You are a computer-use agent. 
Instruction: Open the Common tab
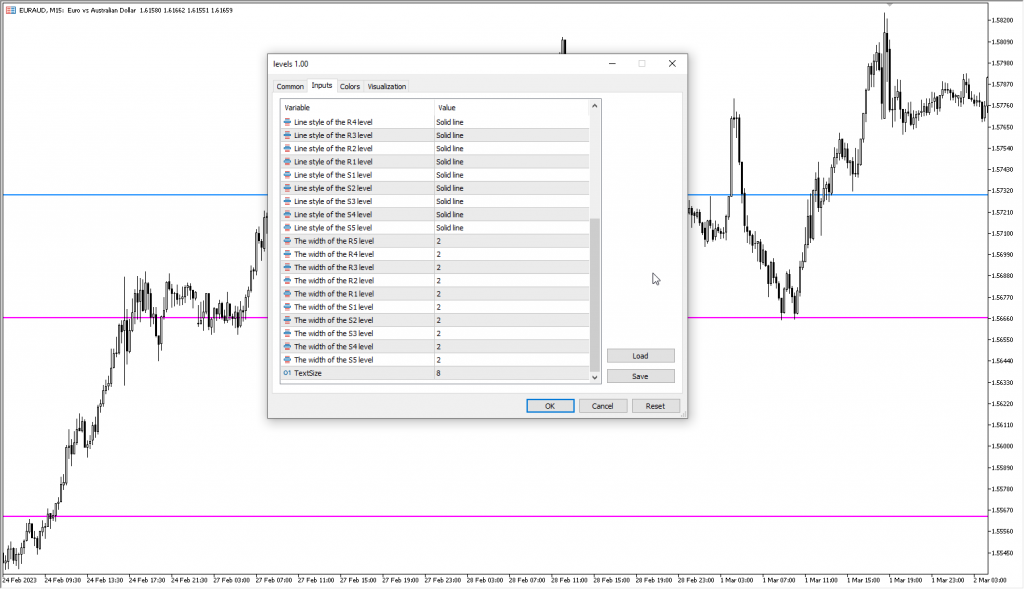click(290, 86)
